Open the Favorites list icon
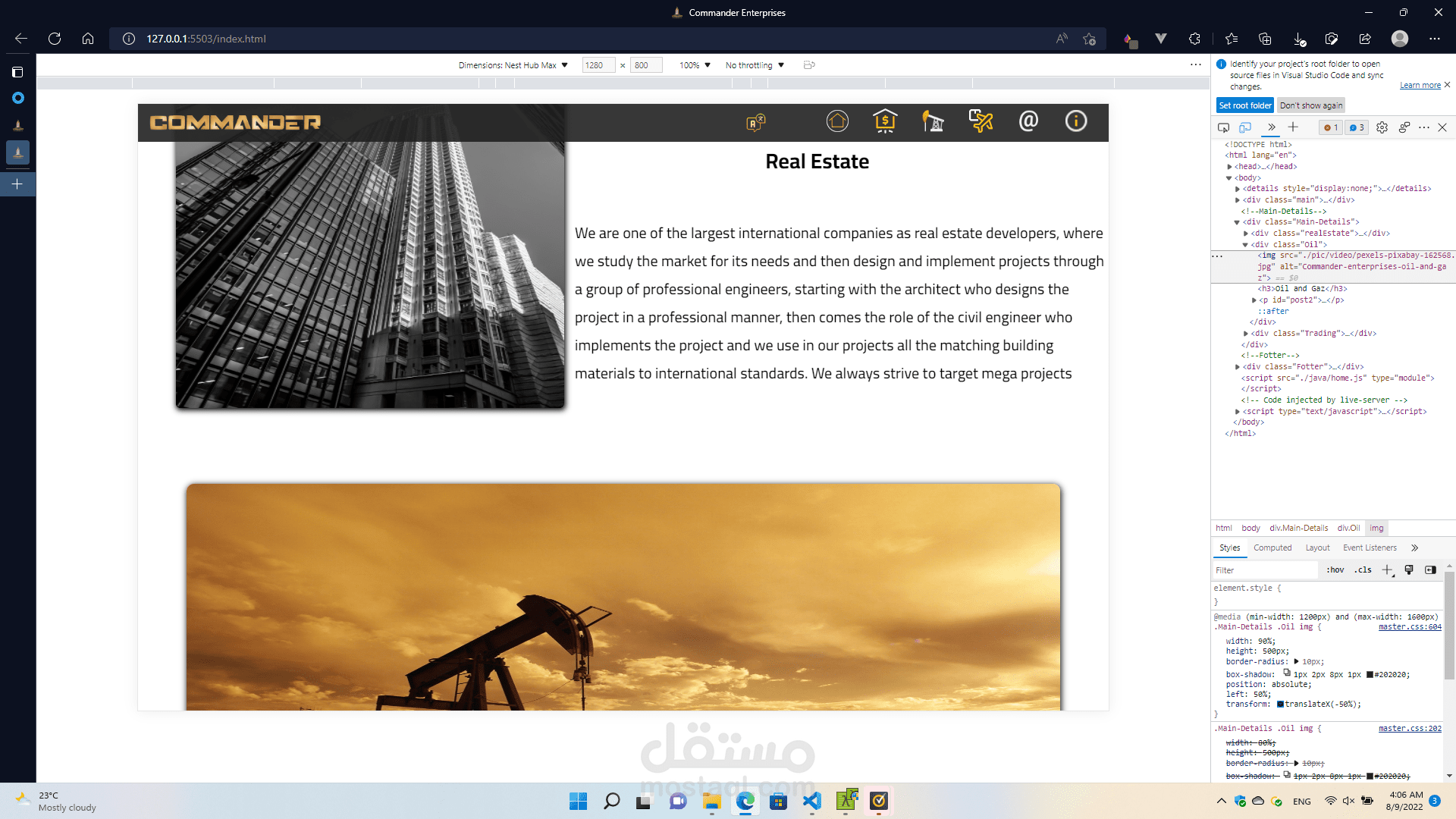Screen dimensions: 1456x819 point(1232,39)
